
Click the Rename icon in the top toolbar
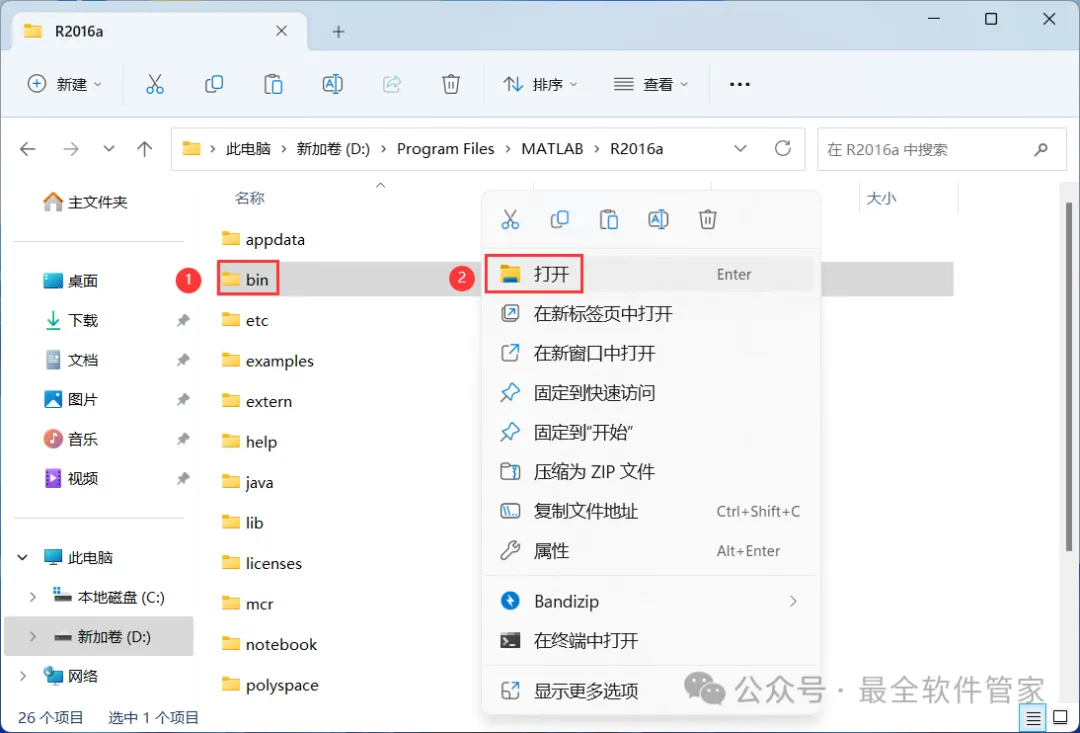coord(333,84)
